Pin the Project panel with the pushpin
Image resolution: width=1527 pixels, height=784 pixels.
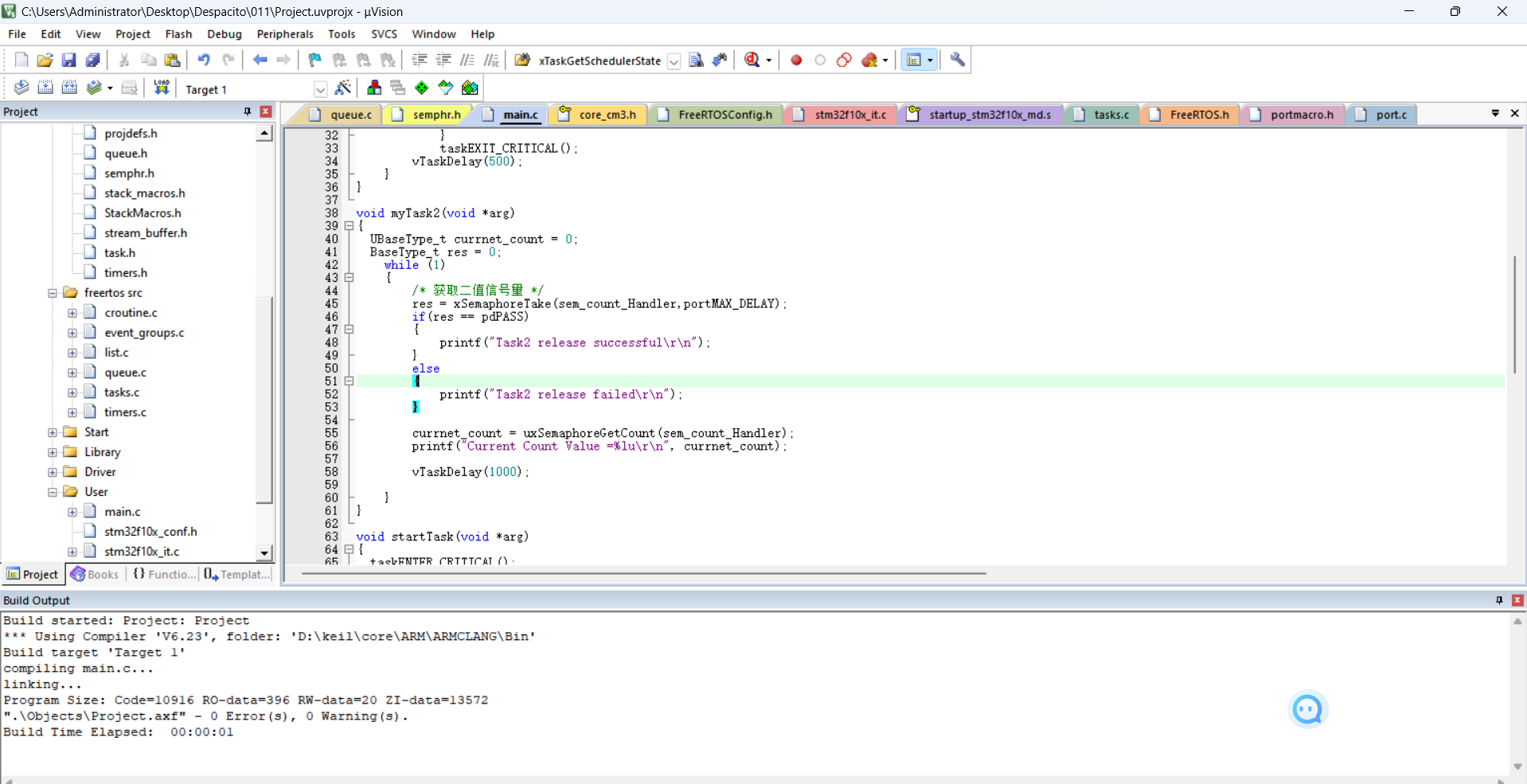[248, 111]
